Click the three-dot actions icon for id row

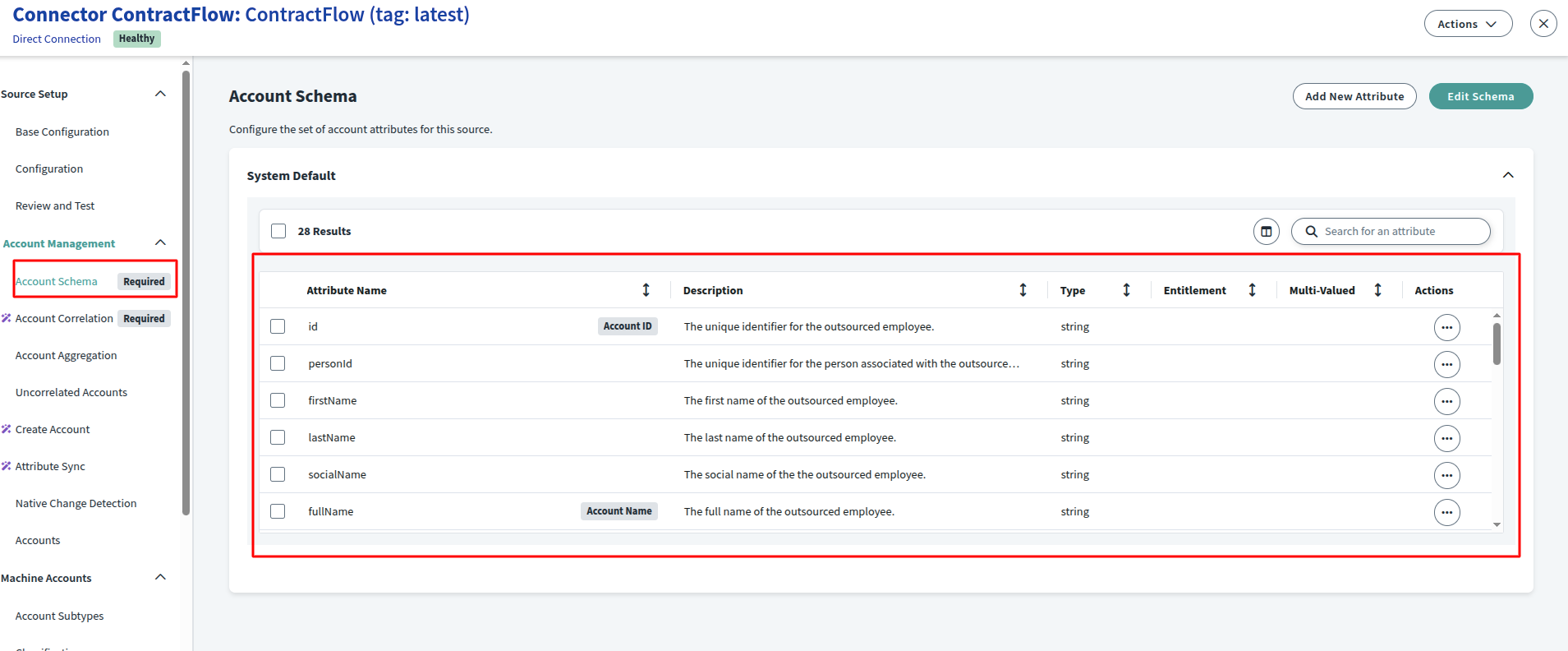point(1446,327)
